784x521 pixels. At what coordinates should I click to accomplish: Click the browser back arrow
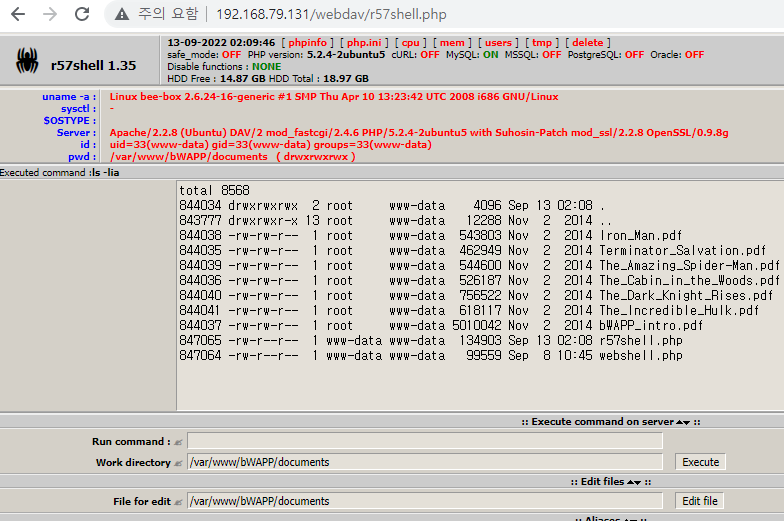pyautogui.click(x=18, y=14)
